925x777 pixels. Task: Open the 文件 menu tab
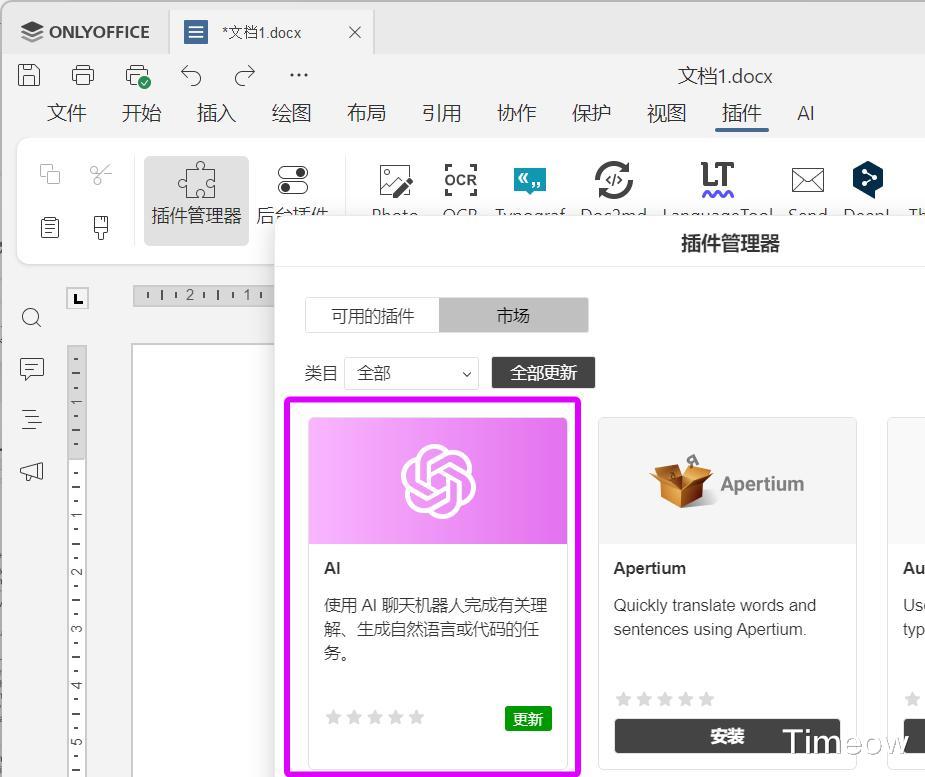pos(67,113)
